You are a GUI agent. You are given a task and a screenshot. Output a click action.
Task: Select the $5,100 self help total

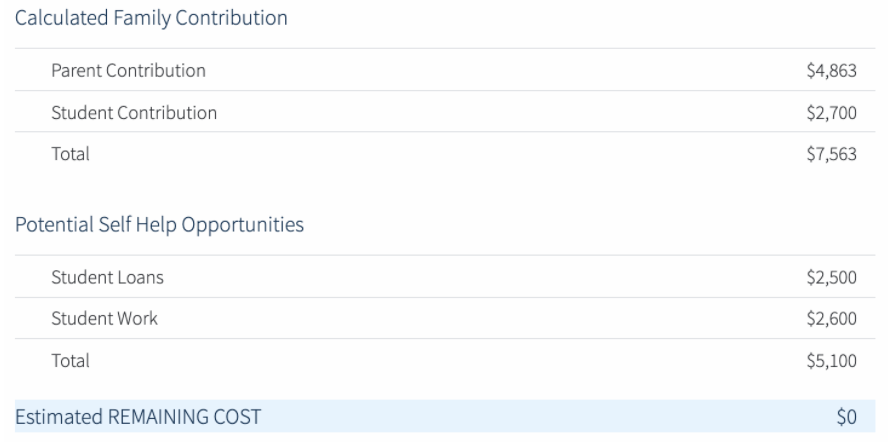tap(831, 361)
